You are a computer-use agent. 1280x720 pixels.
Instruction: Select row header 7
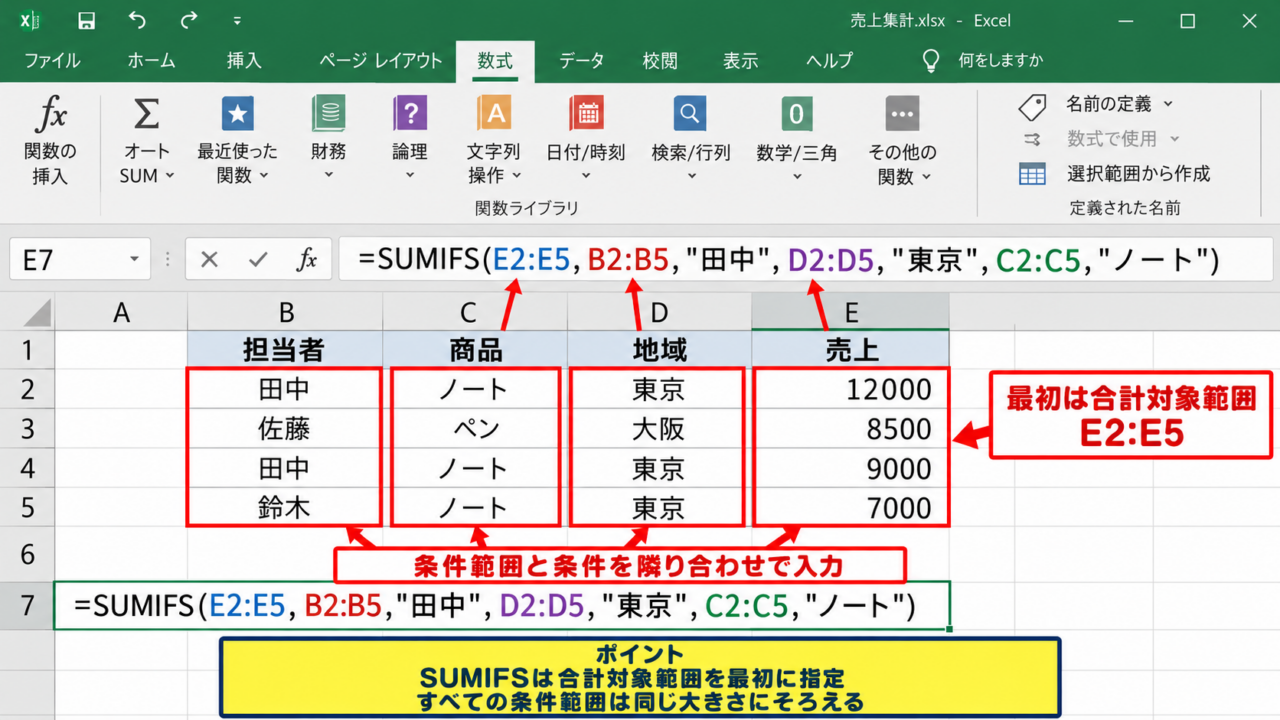27,605
